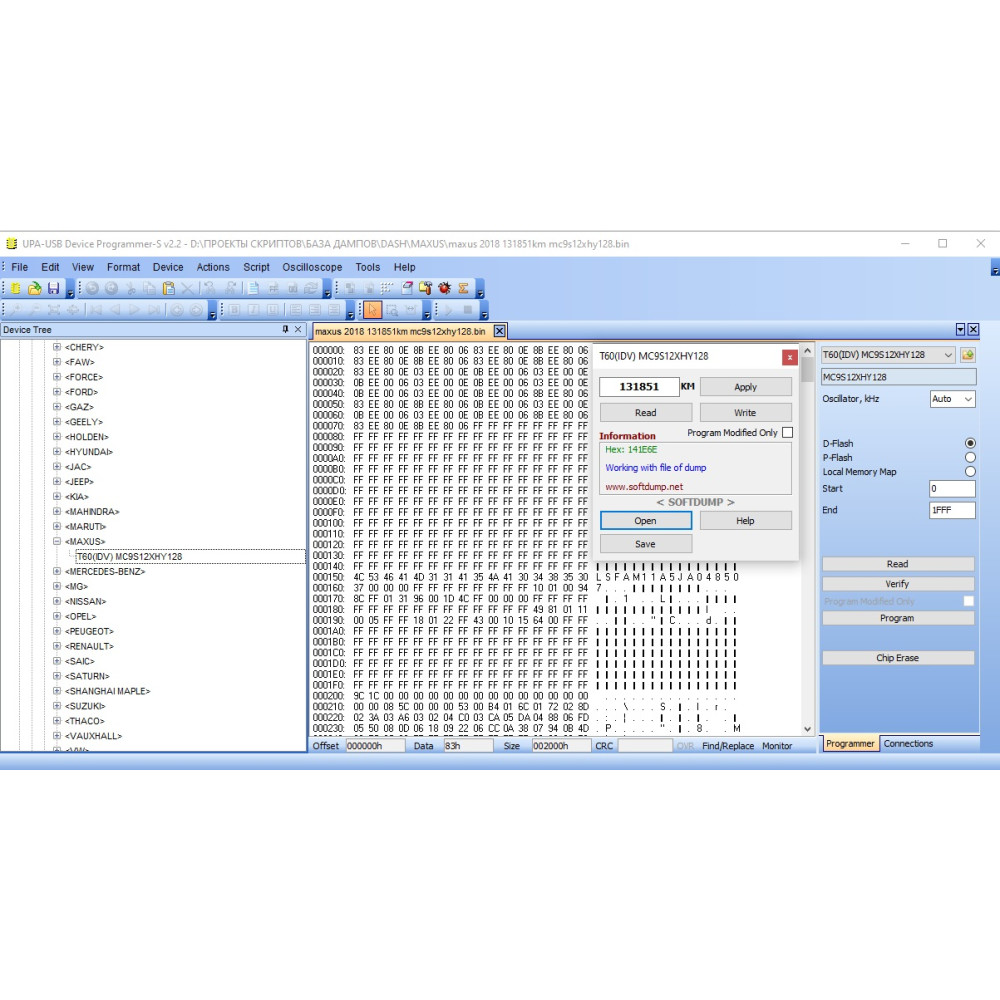Screen dimensions: 1000x1000
Task: Click Apply in the mileage dialog
Action: [746, 387]
